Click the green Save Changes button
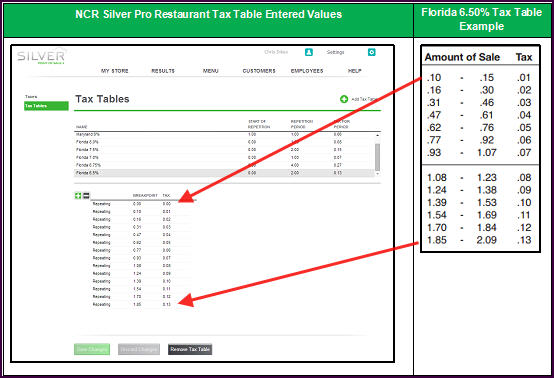This screenshot has width=554, height=378. click(92, 349)
